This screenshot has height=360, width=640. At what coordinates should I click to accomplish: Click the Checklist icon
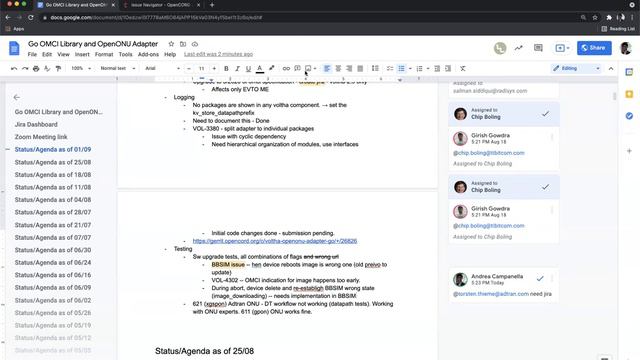(x=390, y=69)
